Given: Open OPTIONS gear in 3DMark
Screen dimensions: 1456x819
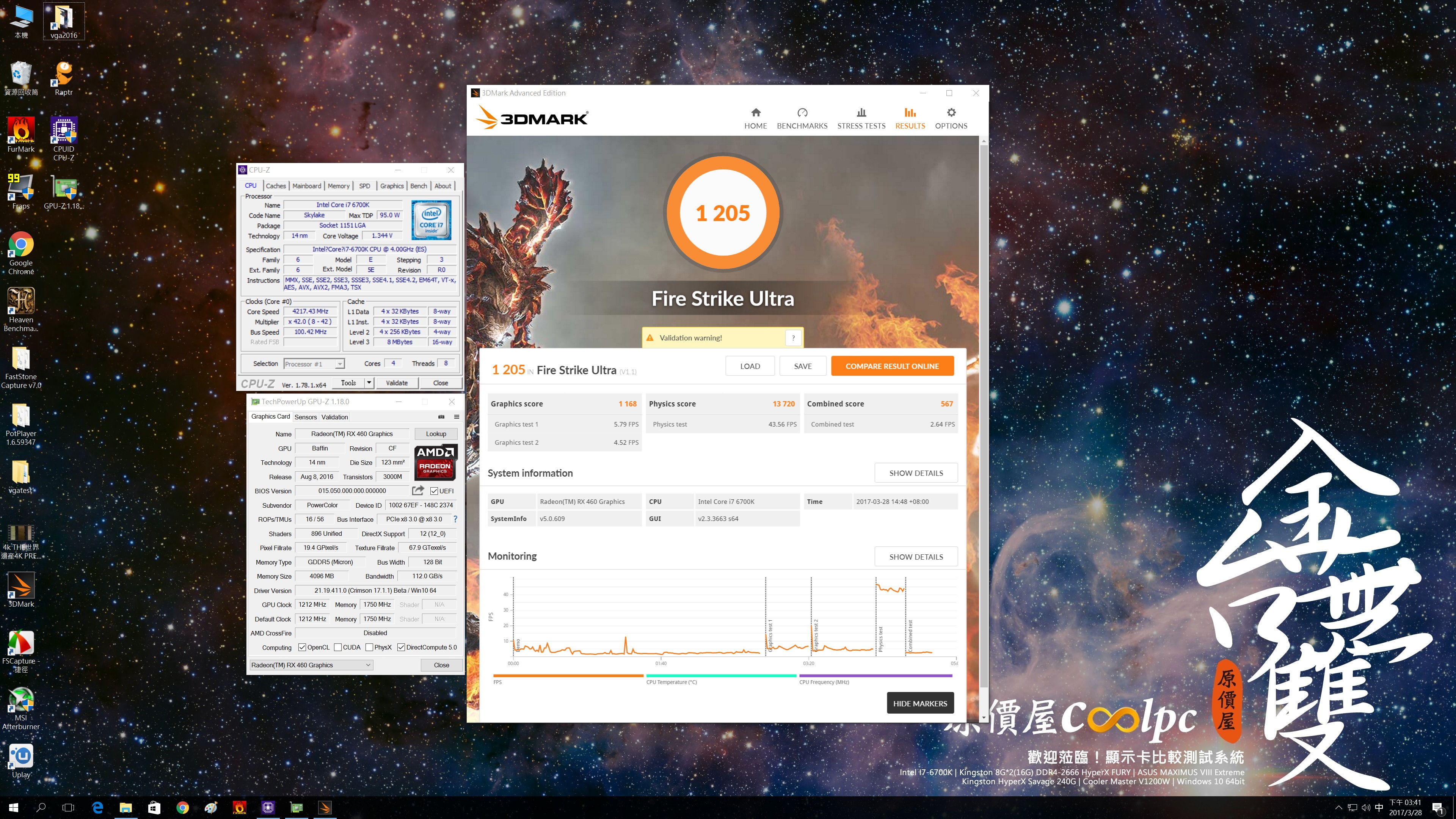Looking at the screenshot, I should (951, 119).
